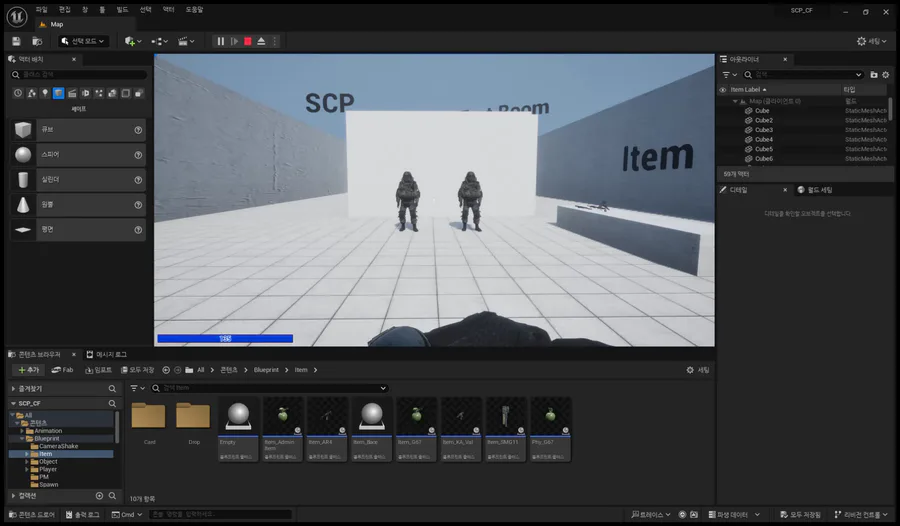Open the 액터 menu
Viewport: 900px width, 526px height.
(x=168, y=10)
